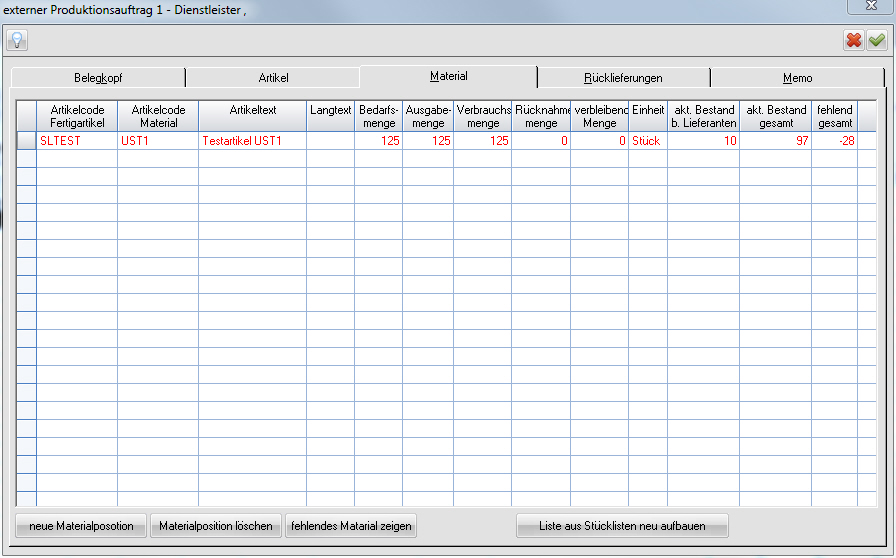Click the fehlend gesamt column header
Image resolution: width=896 pixels, height=558 pixels.
[834, 116]
